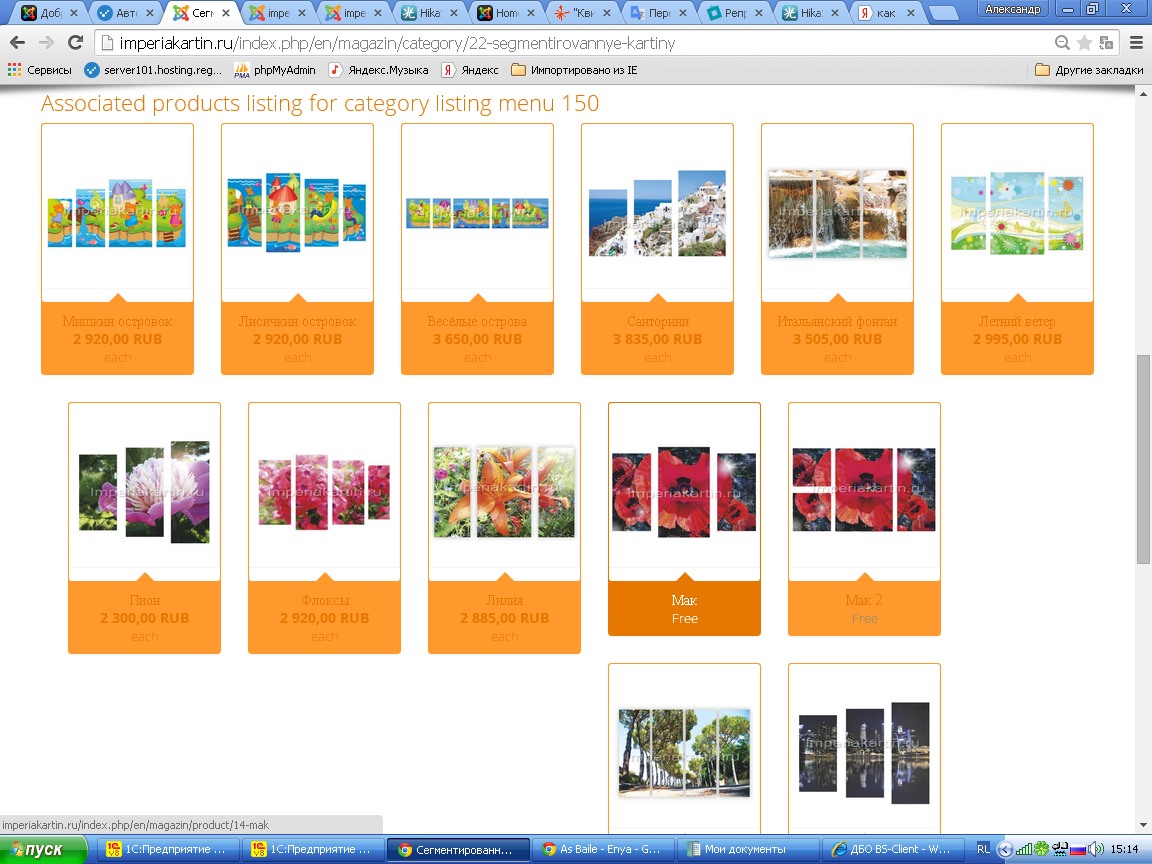Click the 2 300,00 RUB price
The height and width of the screenshot is (864, 1152).
coord(145,619)
